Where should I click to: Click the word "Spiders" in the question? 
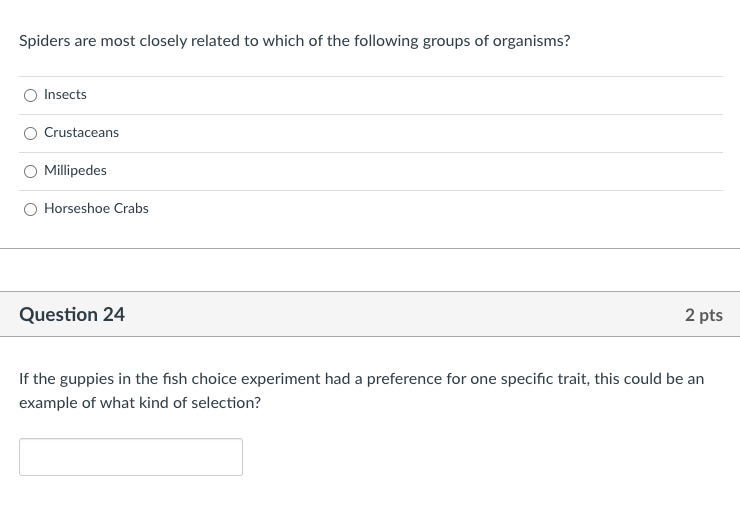pos(44,41)
